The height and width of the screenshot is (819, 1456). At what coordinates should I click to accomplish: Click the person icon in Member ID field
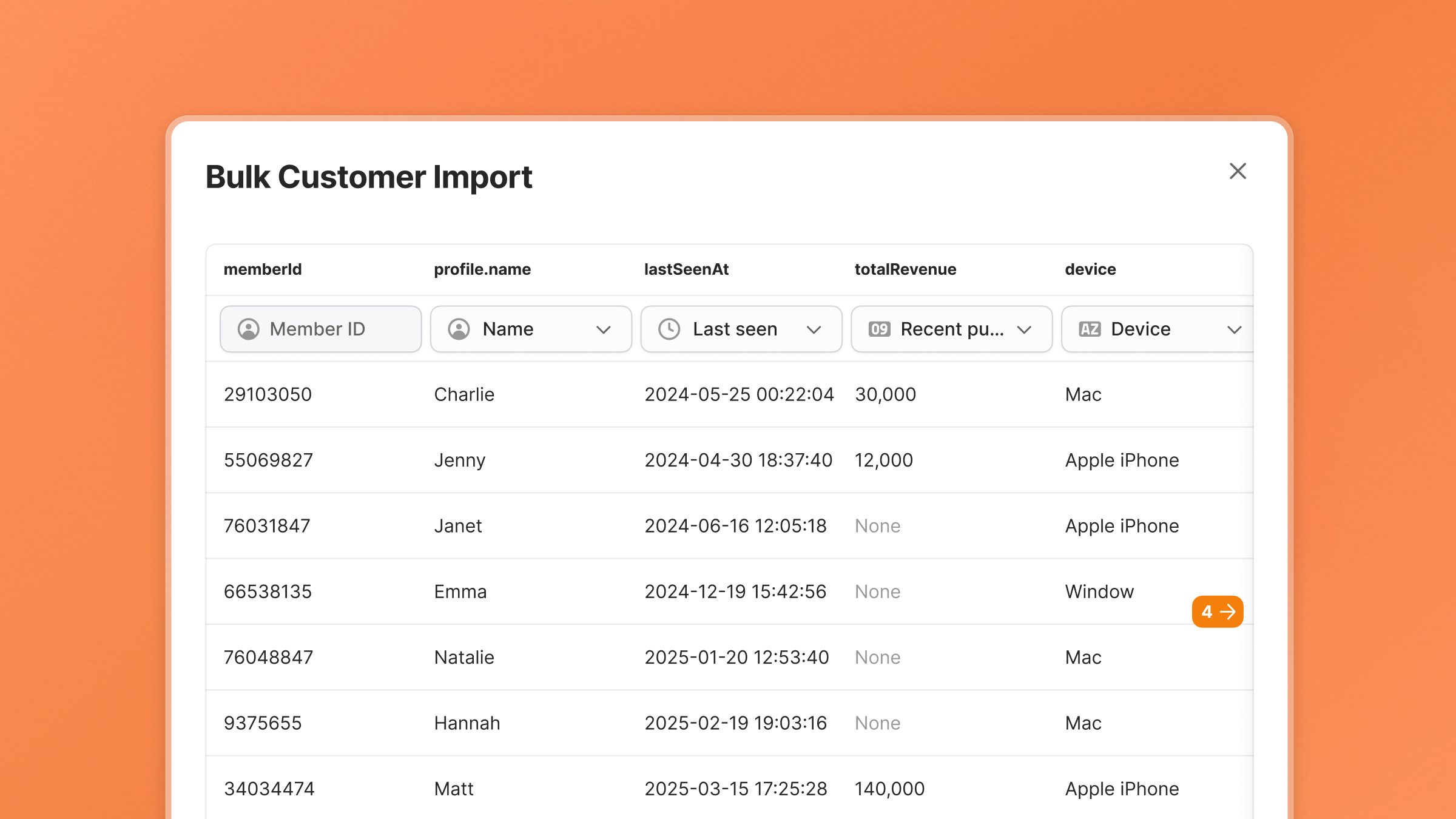249,329
